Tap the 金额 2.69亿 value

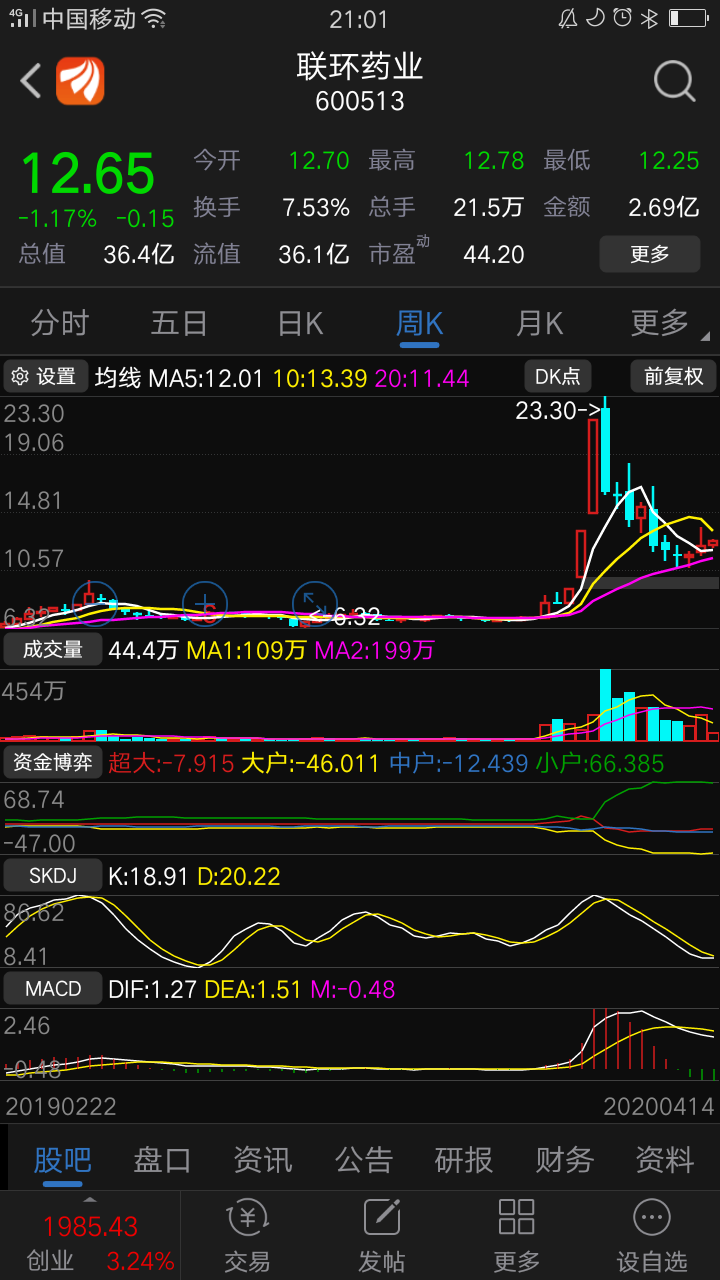tap(664, 207)
